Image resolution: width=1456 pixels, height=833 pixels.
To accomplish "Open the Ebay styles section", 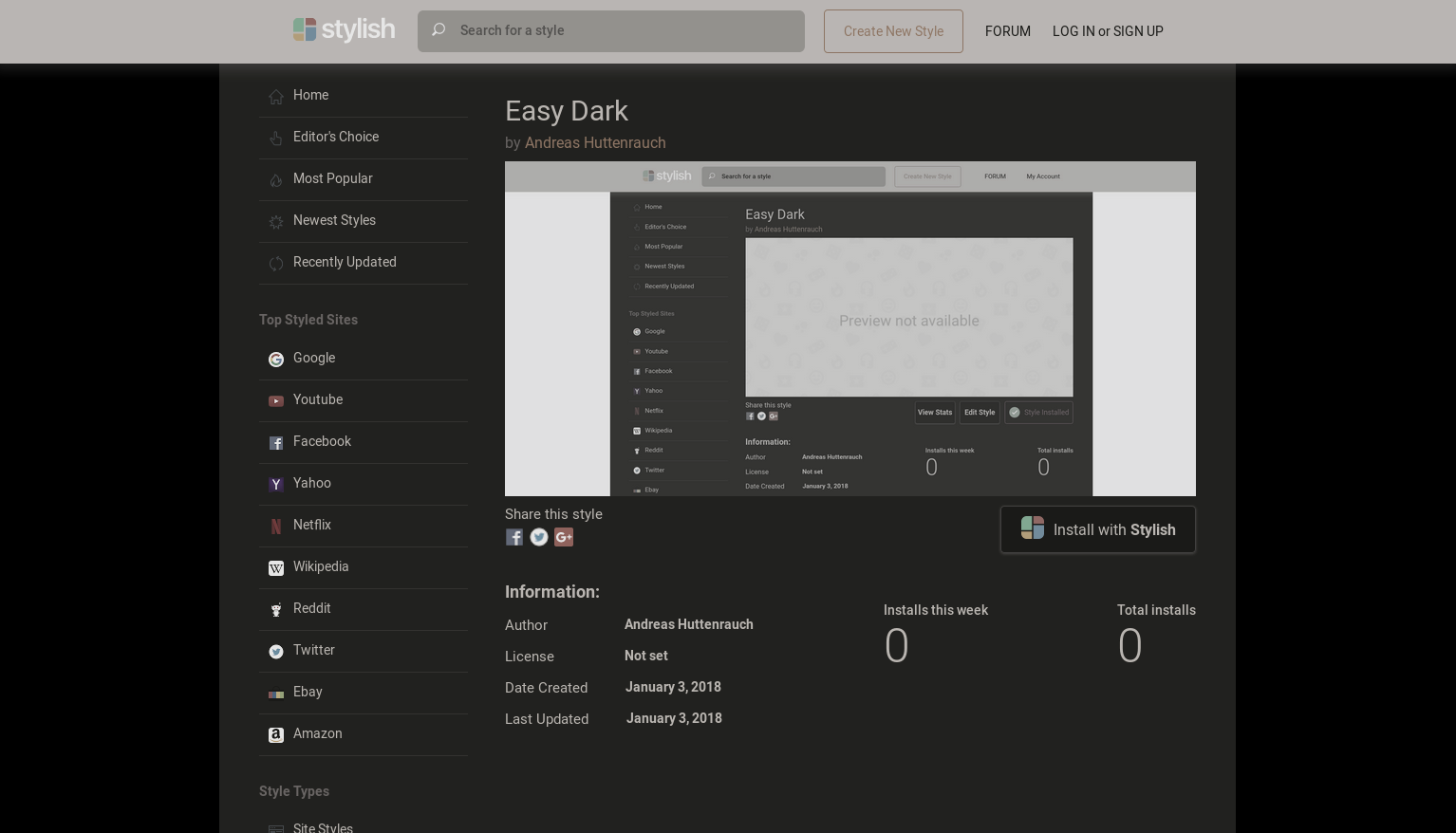I will (307, 692).
